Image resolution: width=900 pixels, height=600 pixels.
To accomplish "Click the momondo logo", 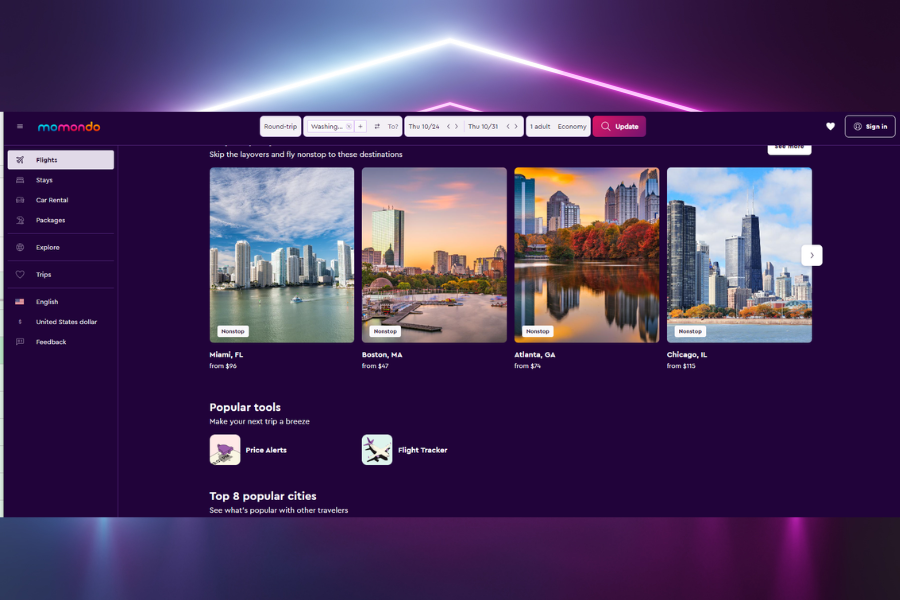I will click(69, 127).
